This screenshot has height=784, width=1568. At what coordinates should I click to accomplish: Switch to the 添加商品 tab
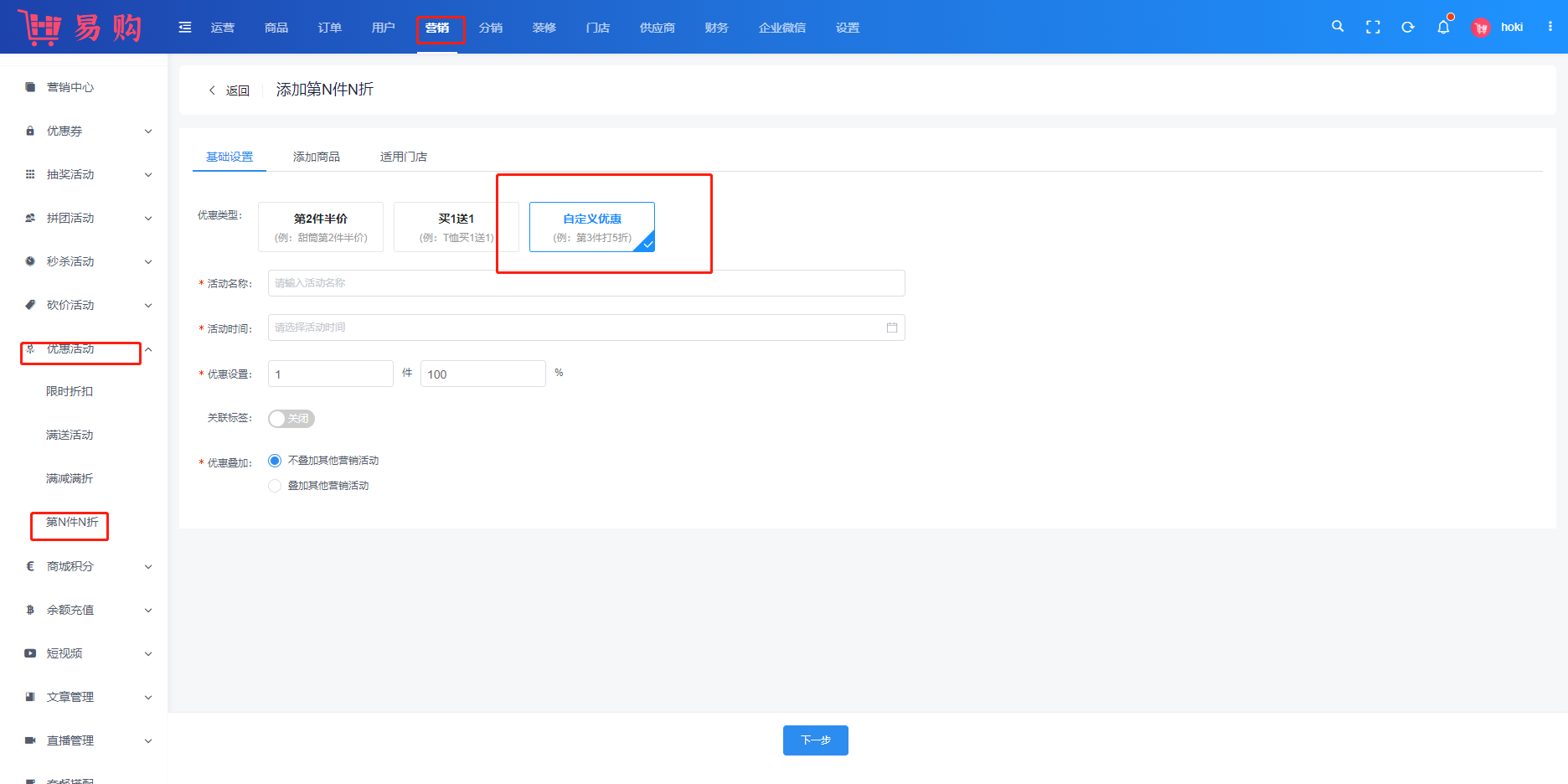point(317,157)
